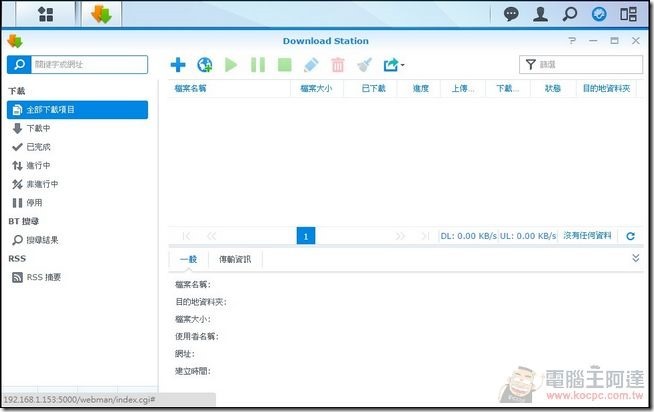Screen dimensions: 654x412
Task: Refresh the download list
Action: click(x=630, y=236)
